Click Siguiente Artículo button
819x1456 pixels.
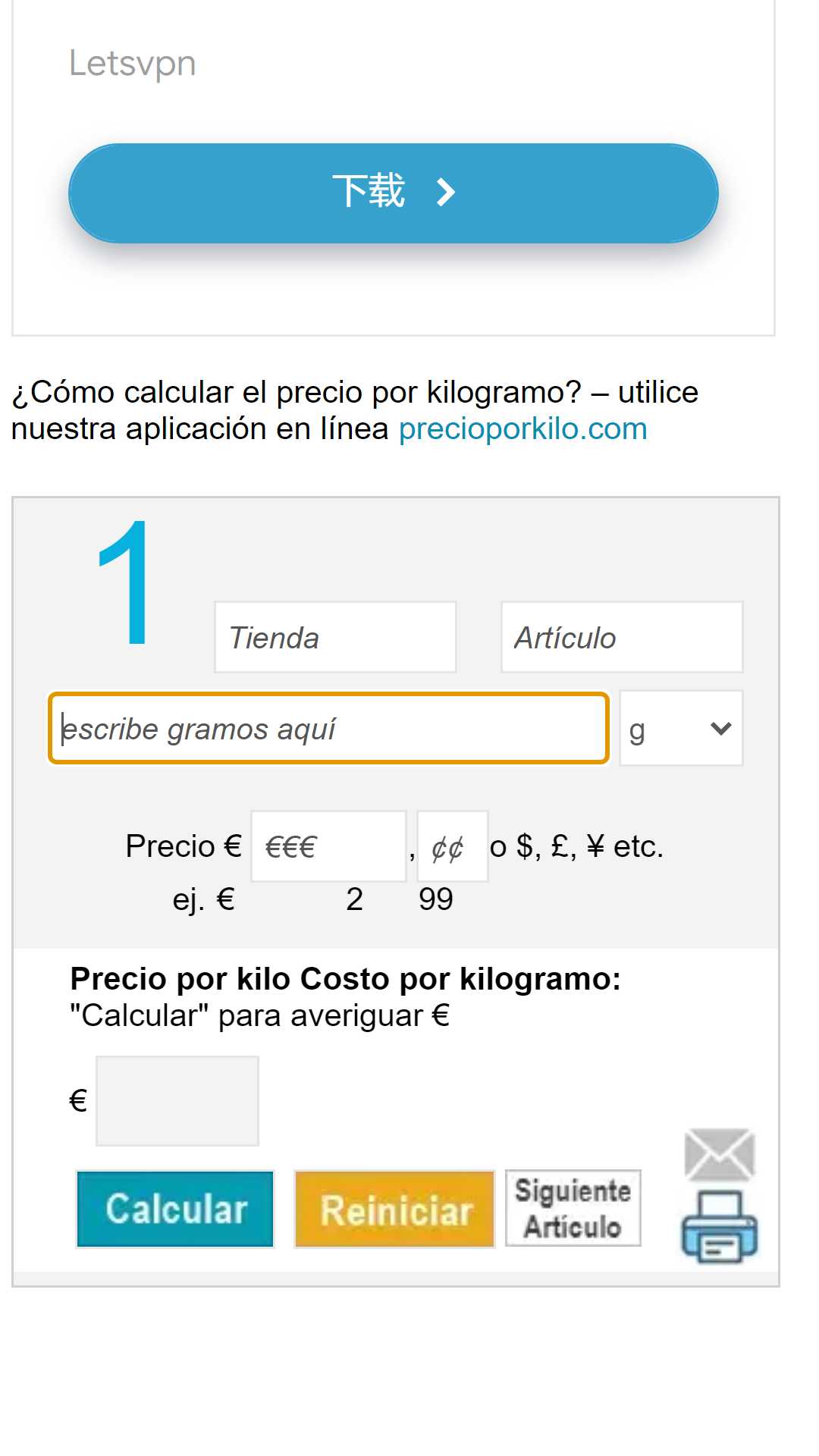point(573,1208)
